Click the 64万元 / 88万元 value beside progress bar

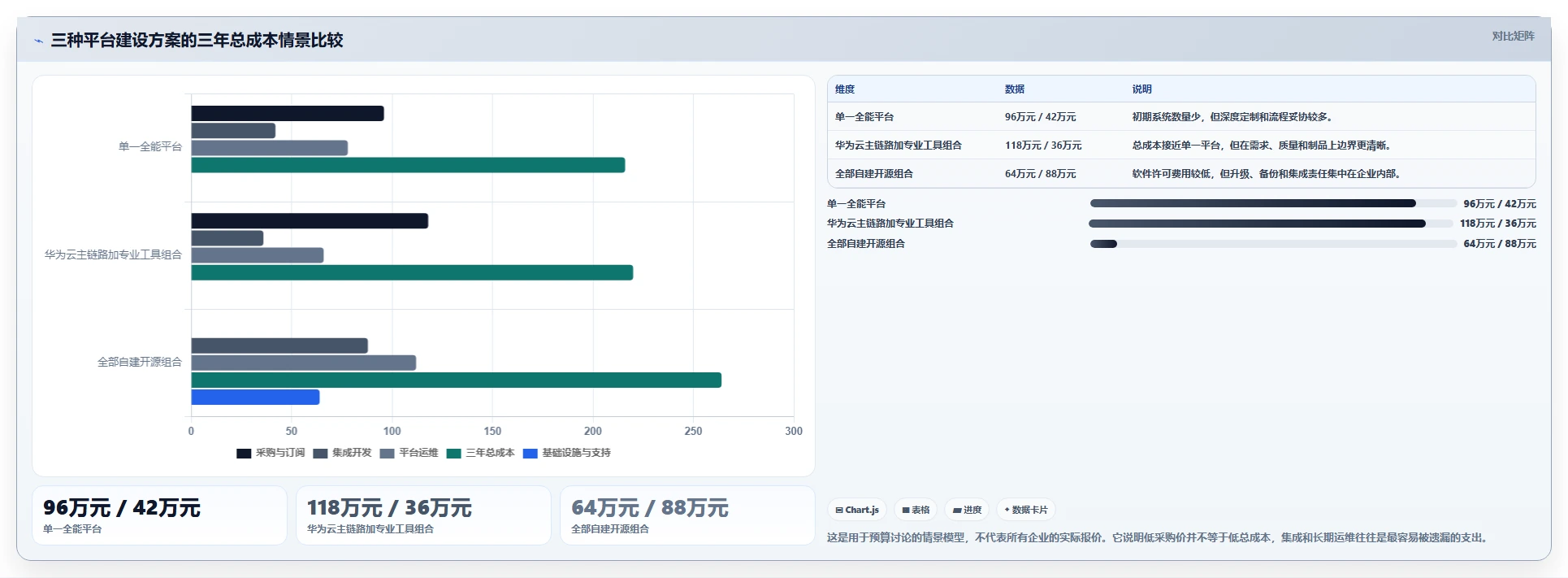[x=1500, y=244]
